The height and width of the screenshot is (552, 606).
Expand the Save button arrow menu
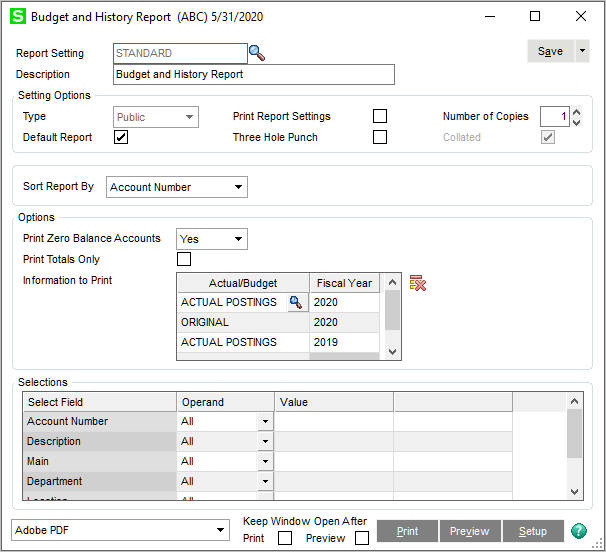click(x=582, y=52)
